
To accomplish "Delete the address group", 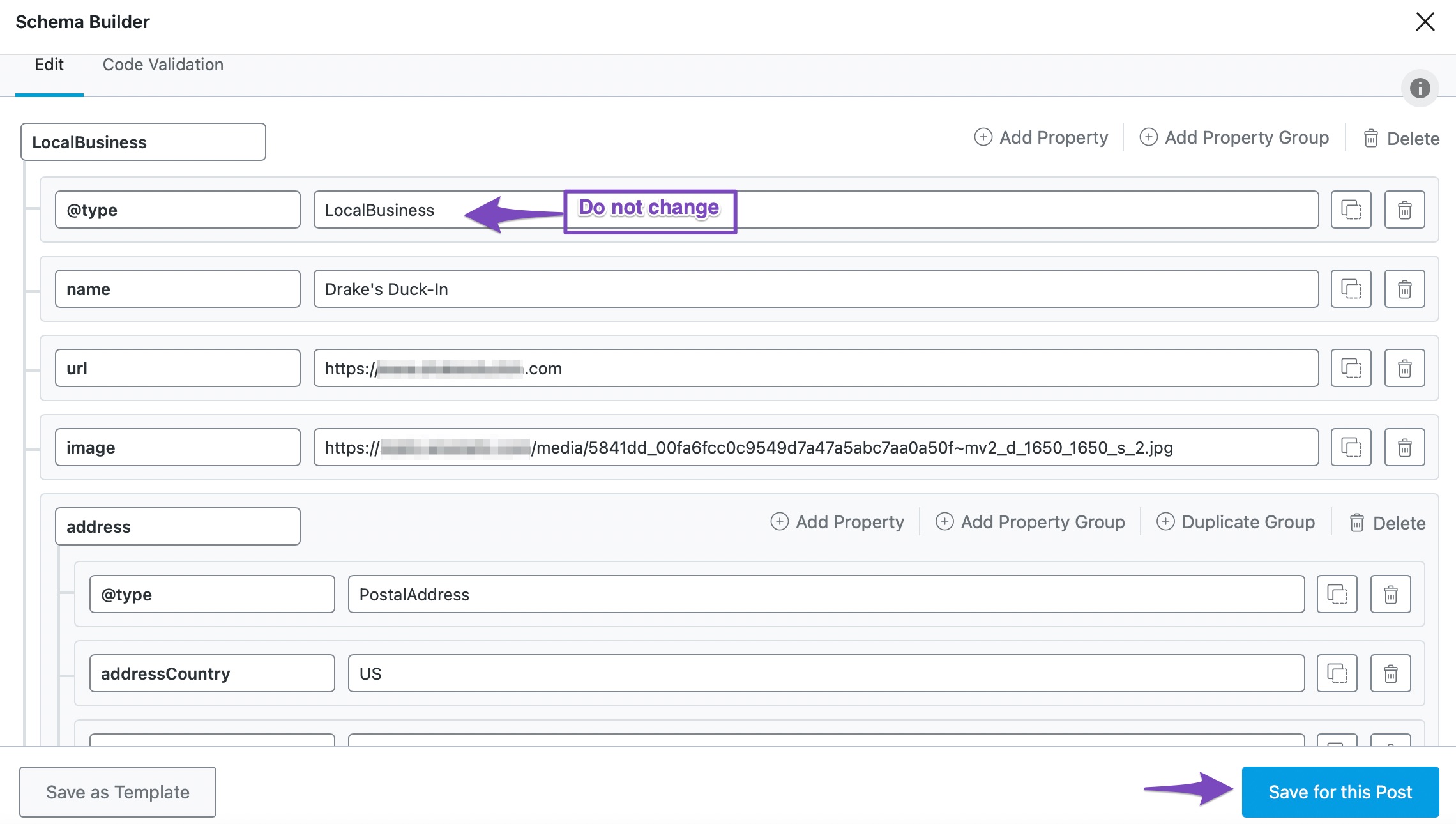I will pyautogui.click(x=1387, y=523).
